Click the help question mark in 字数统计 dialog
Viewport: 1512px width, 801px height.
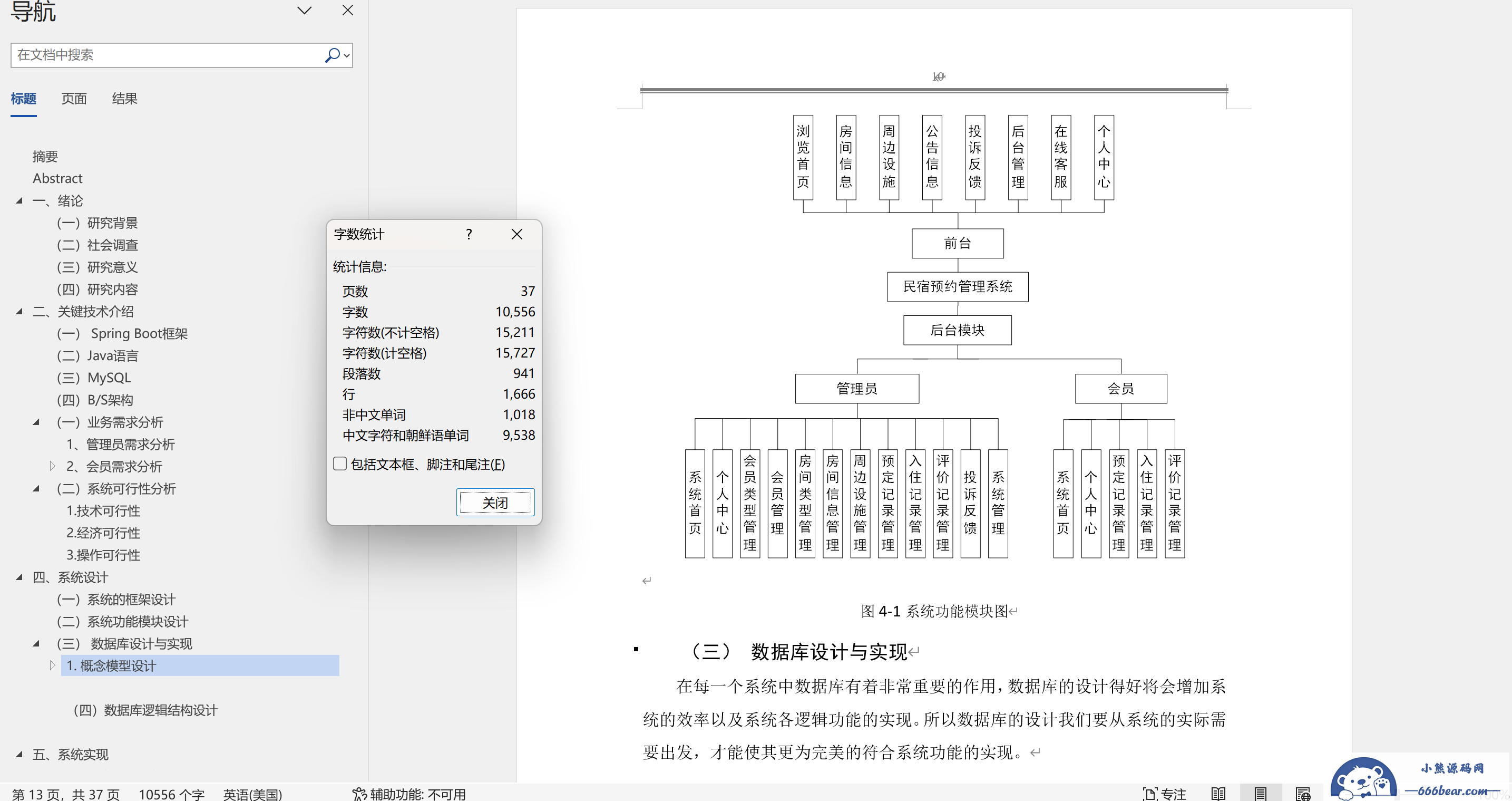[x=469, y=234]
